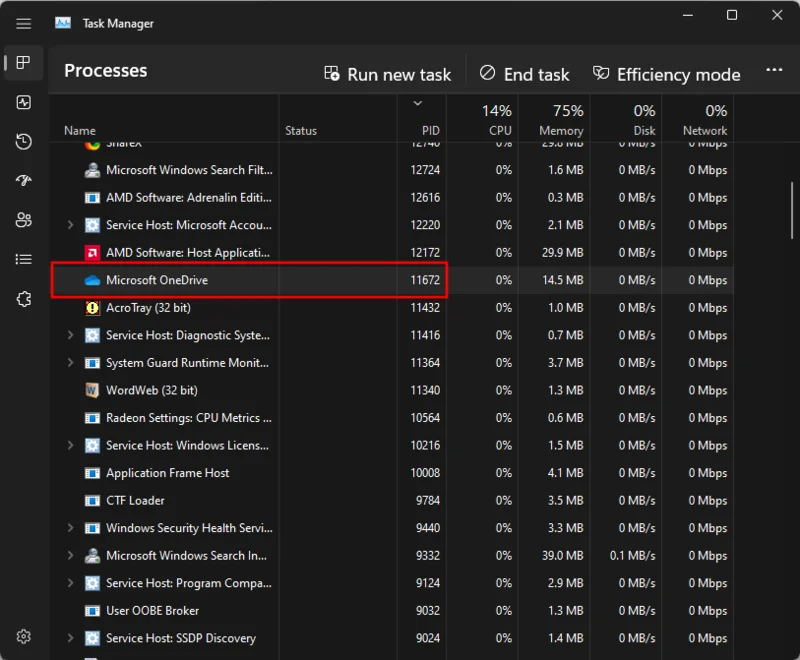Open the App history icon
This screenshot has width=800, height=660.
point(23,141)
